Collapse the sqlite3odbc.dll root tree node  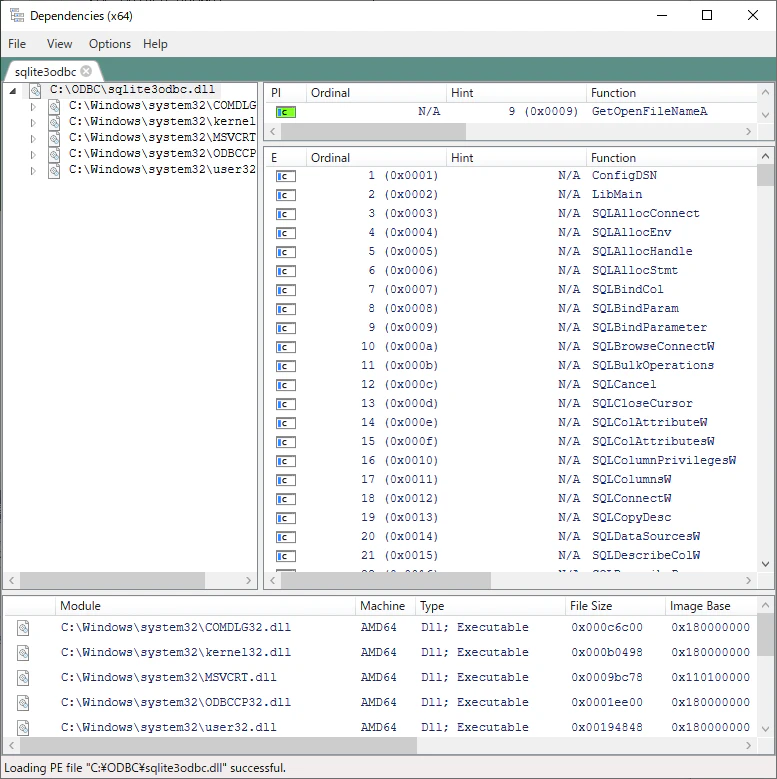13,90
